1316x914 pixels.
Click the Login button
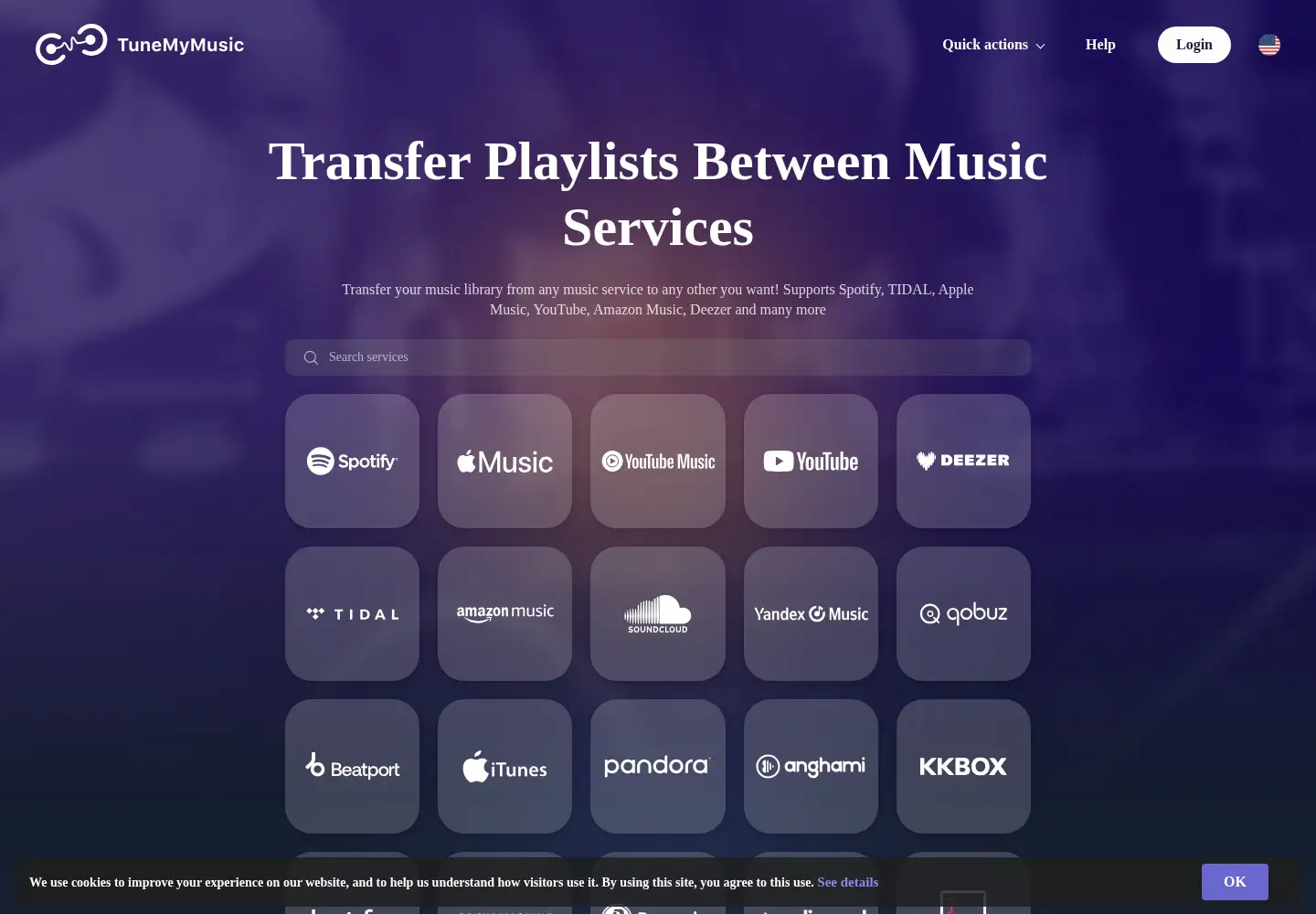[x=1194, y=45]
